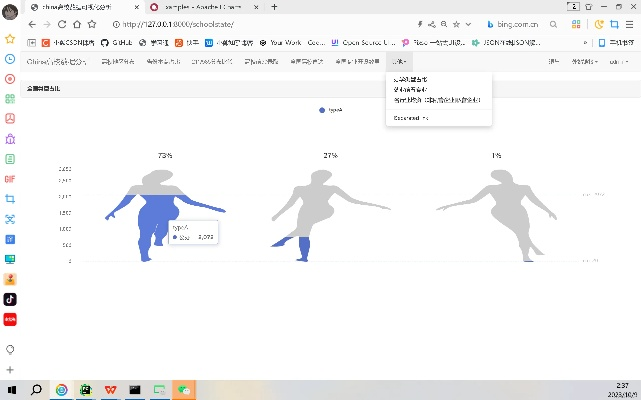The image size is (641, 400).
Task: Reload the page with the refresh icon
Action: click(x=61, y=23)
